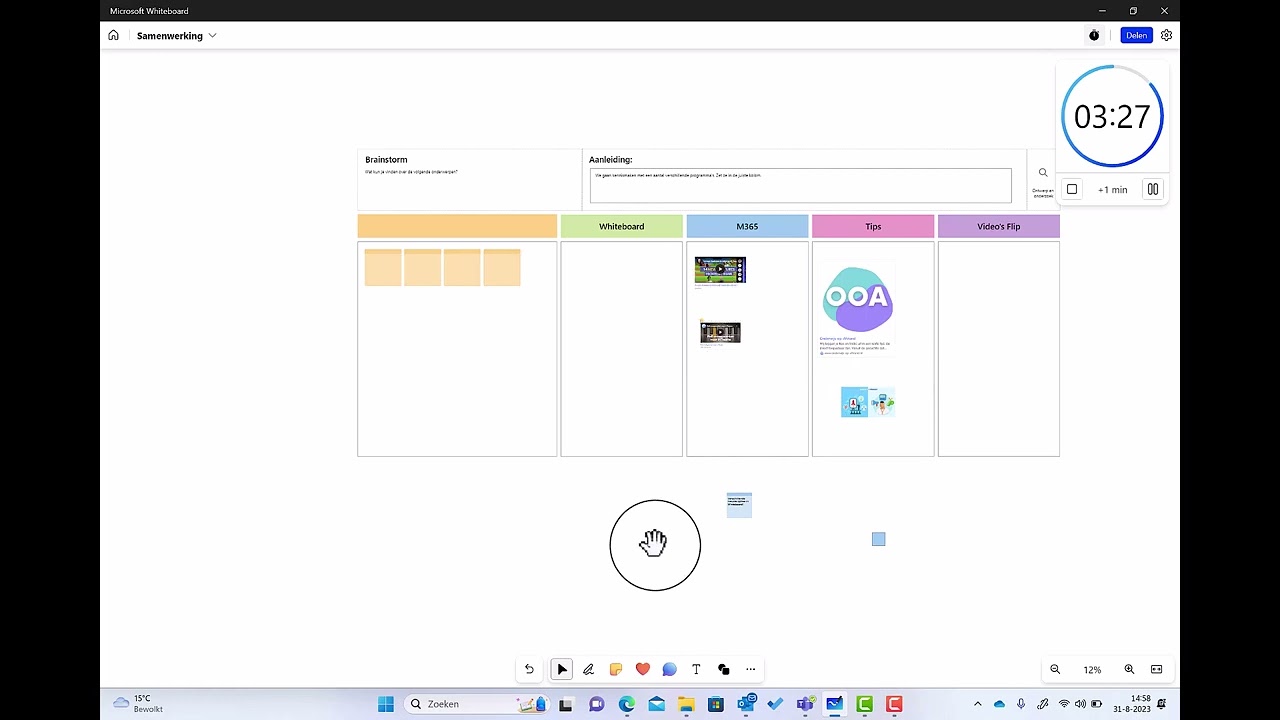Click the 12% zoom level indicator

pos(1092,670)
